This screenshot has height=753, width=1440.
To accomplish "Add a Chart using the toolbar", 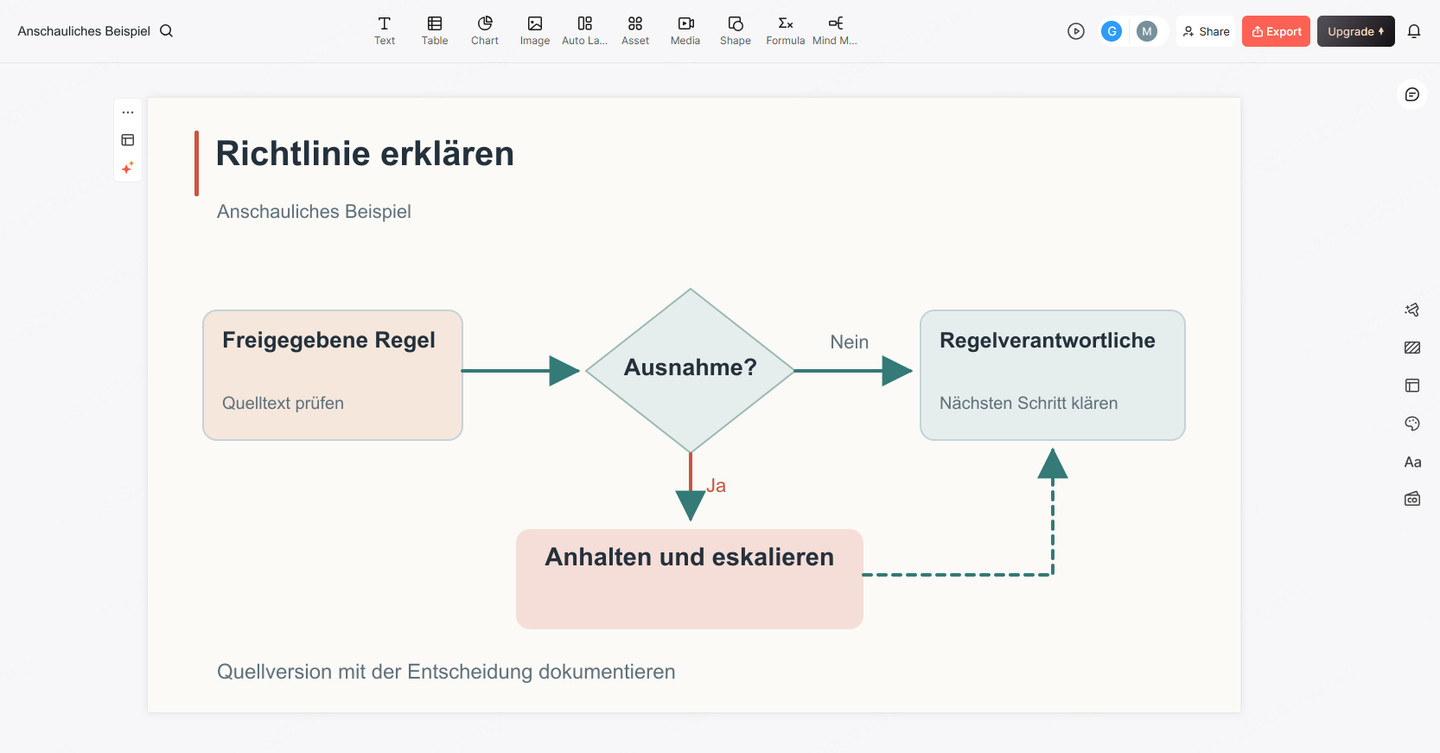I will pos(484,30).
